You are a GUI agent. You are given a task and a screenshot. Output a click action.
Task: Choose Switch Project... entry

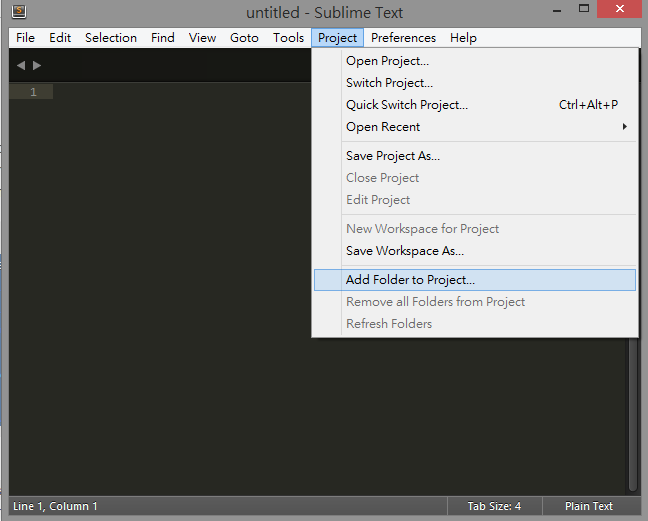(x=475, y=83)
